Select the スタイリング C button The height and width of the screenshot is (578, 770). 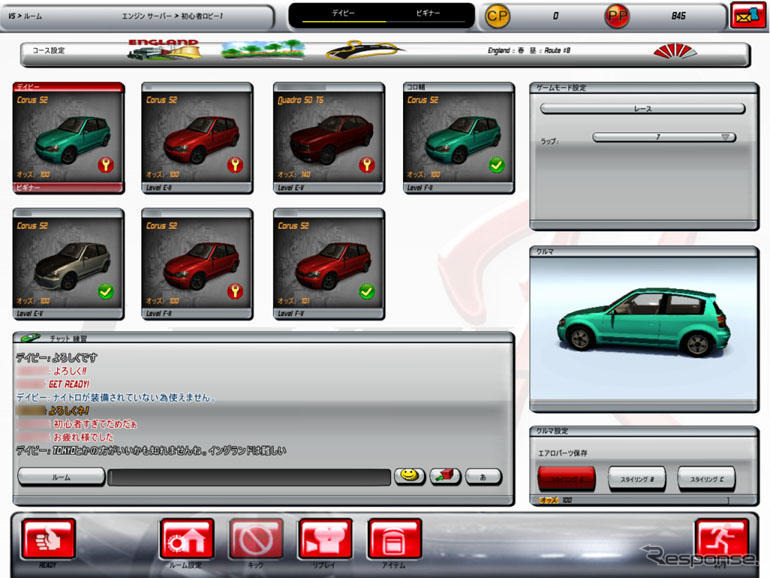706,478
